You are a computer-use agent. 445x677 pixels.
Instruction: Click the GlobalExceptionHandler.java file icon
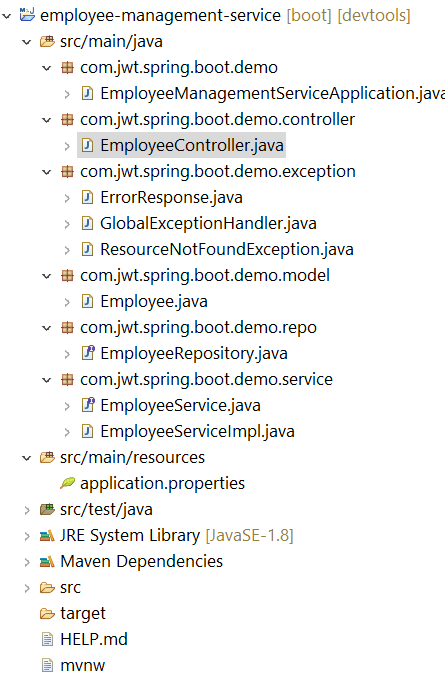click(x=87, y=224)
